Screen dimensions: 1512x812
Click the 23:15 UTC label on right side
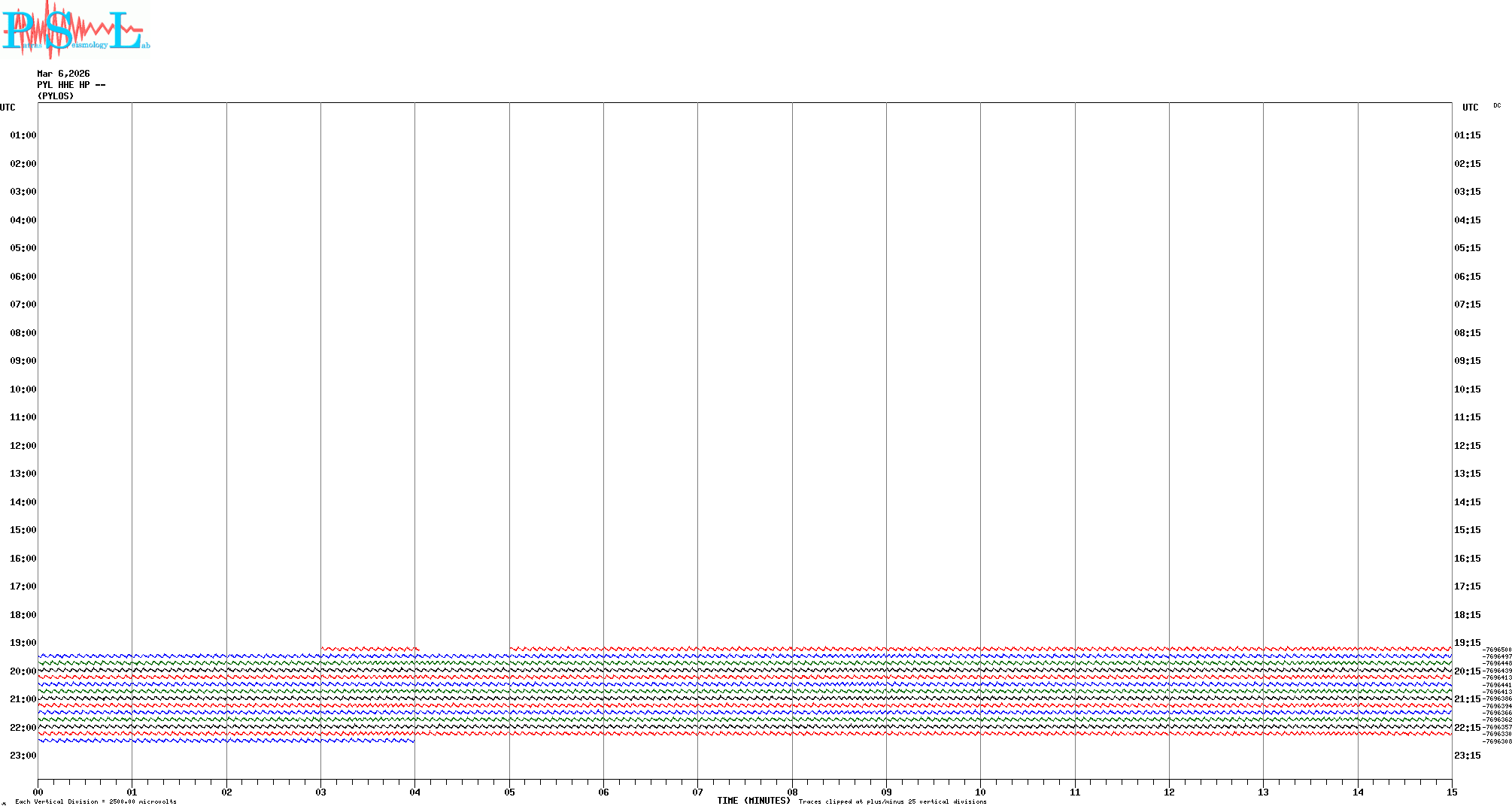tap(1467, 756)
